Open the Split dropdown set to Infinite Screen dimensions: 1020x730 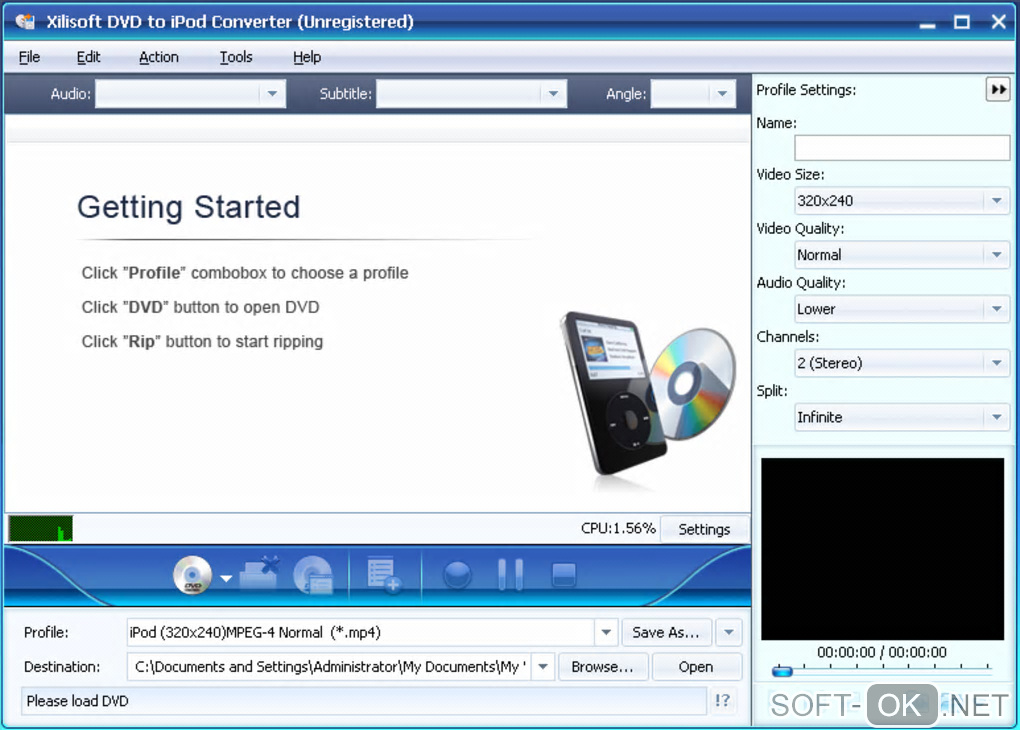click(x=996, y=417)
